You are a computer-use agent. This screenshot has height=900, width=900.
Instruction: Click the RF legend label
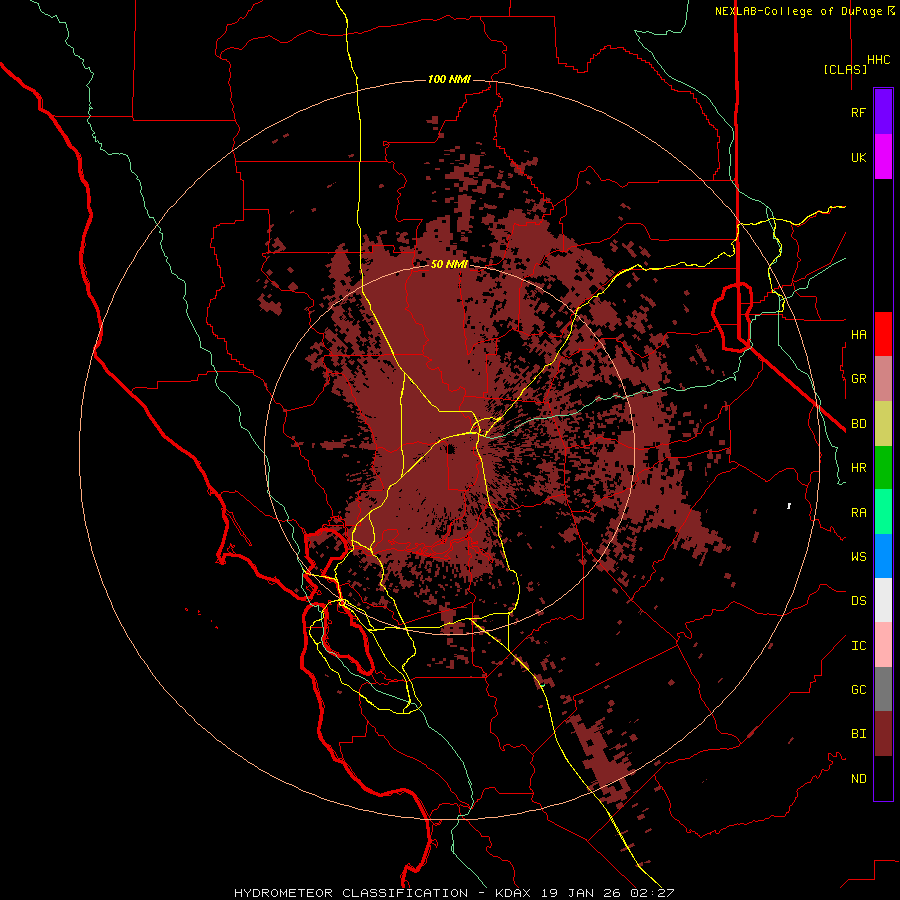pos(858,112)
